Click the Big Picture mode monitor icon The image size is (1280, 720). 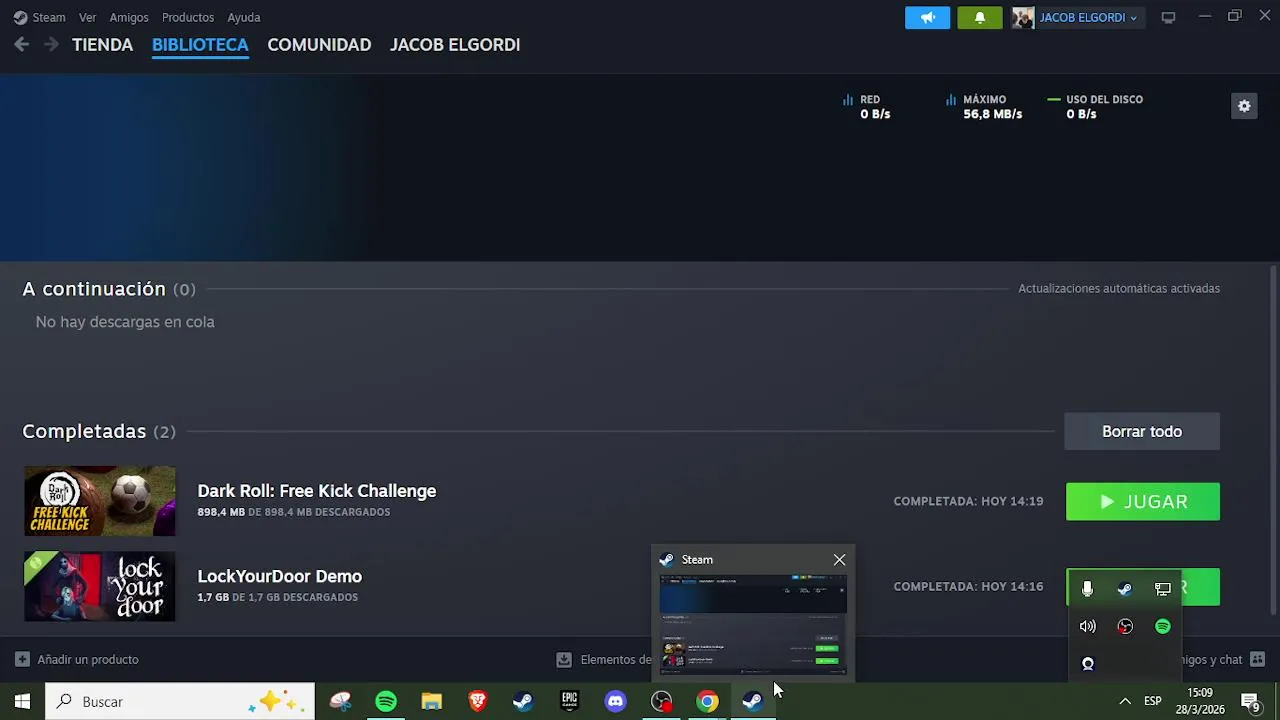[x=1168, y=17]
